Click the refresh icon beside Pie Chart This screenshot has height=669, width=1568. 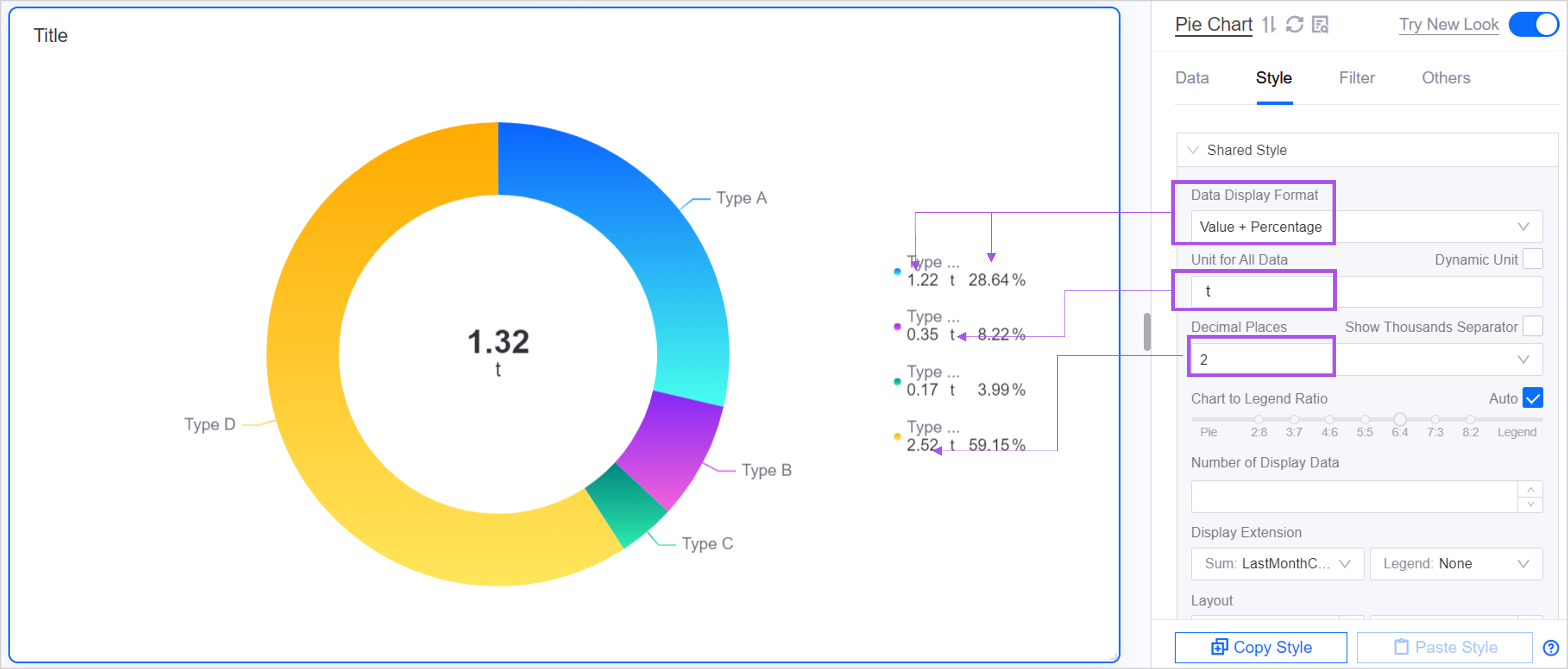(1294, 24)
